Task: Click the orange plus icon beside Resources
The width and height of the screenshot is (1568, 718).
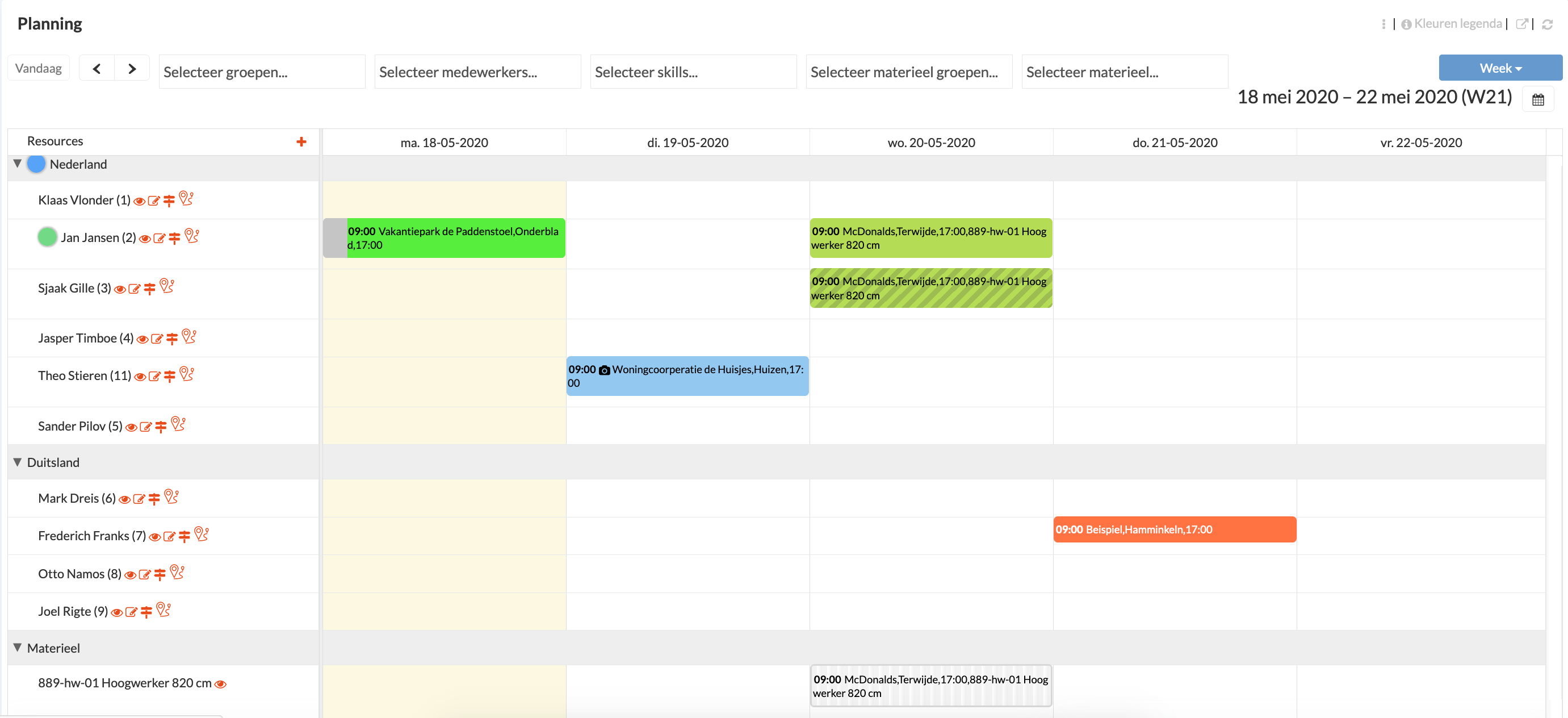Action: [301, 142]
